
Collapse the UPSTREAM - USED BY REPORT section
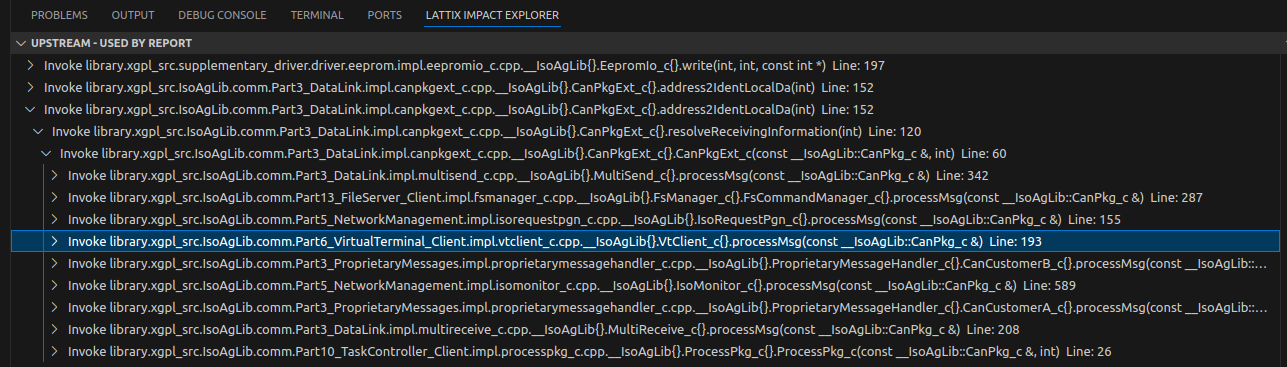point(22,44)
